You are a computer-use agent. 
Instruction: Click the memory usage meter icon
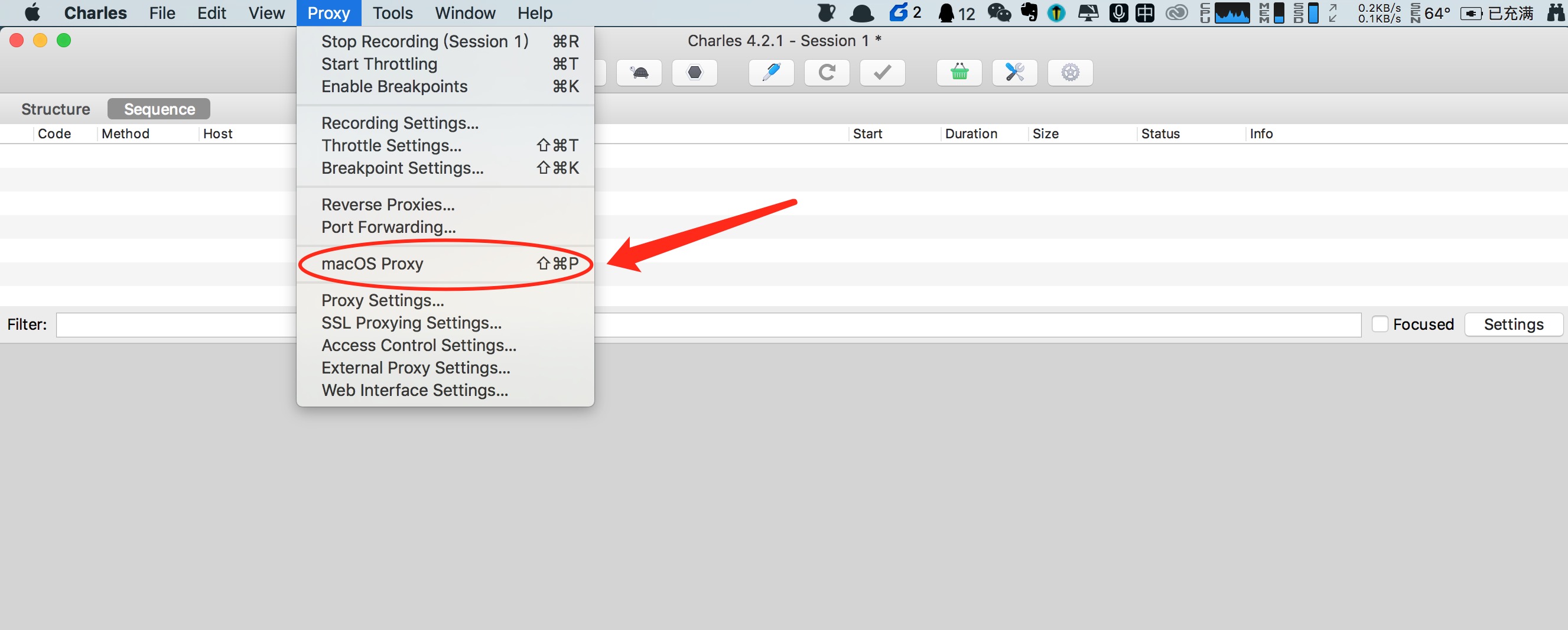click(1271, 13)
